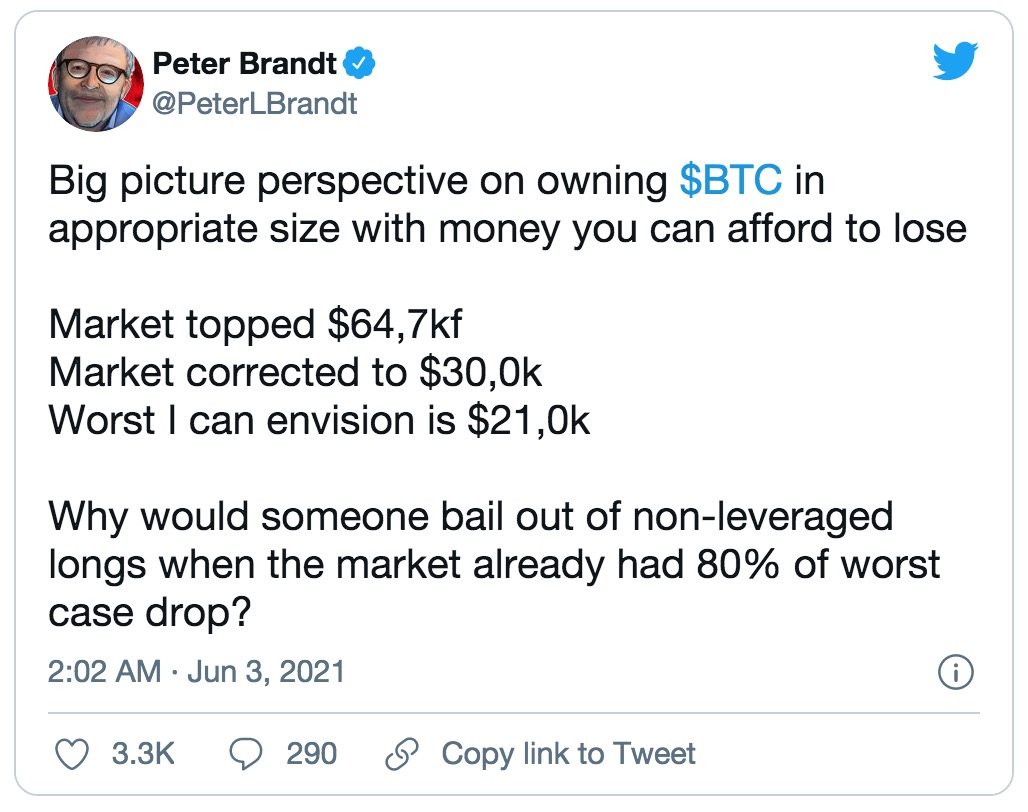Open the tweet info circle icon
Screen dimensions: 1028x812
956,672
